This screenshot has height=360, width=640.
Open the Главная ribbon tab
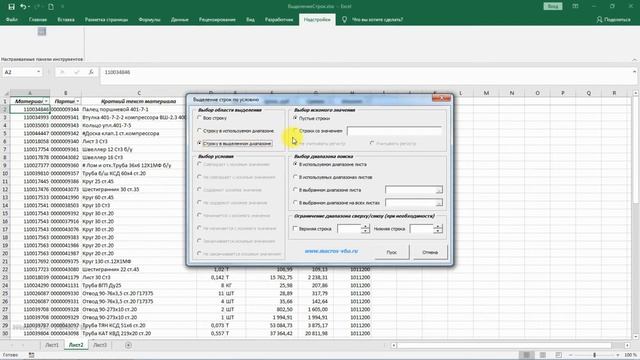pyautogui.click(x=38, y=20)
